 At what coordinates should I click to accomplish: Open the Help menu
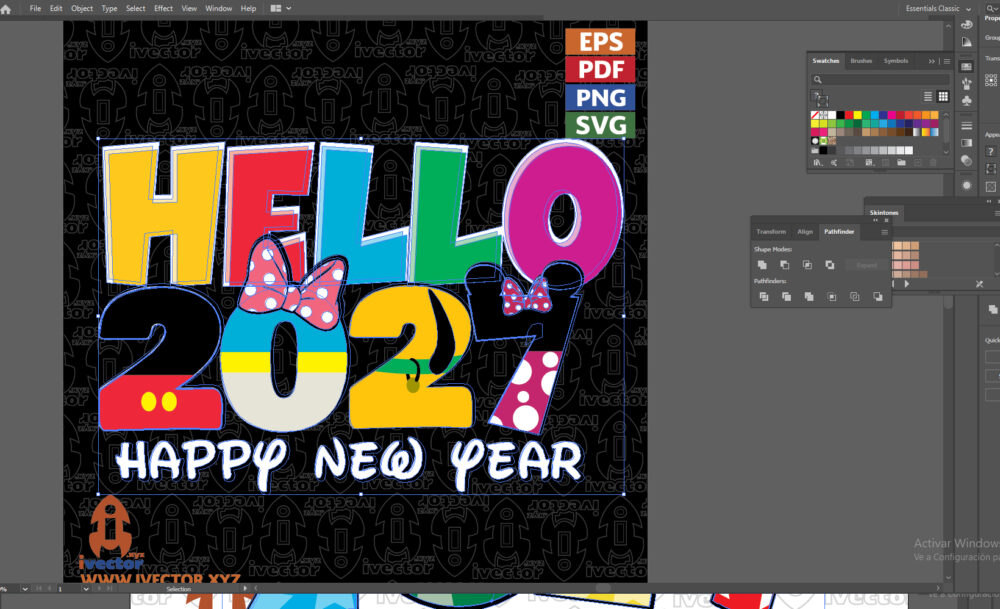click(248, 8)
